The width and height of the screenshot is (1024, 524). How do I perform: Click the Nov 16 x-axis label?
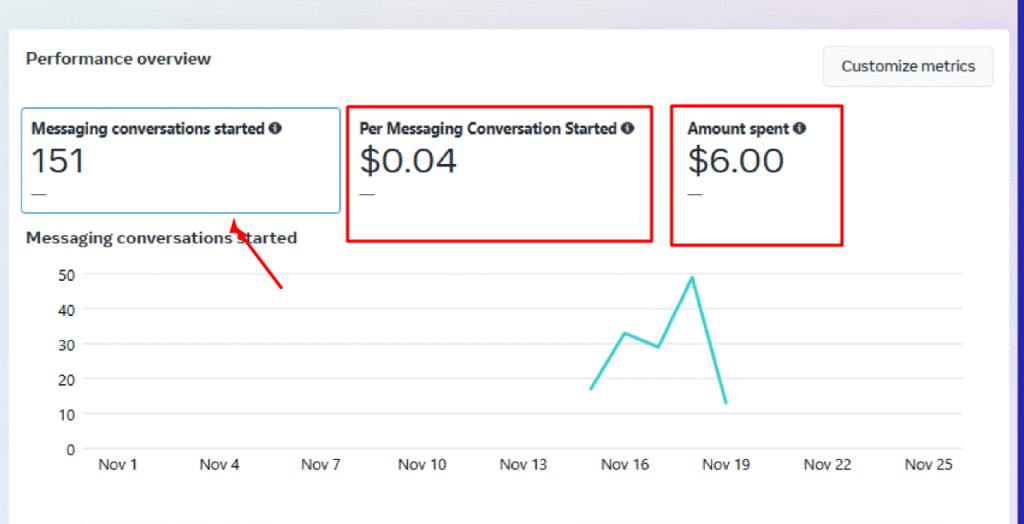625,464
